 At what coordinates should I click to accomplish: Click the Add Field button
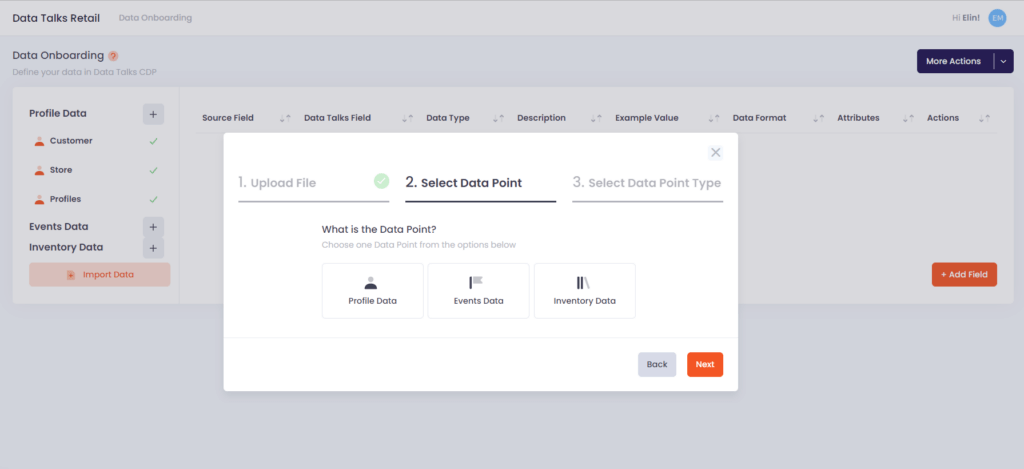pos(964,275)
